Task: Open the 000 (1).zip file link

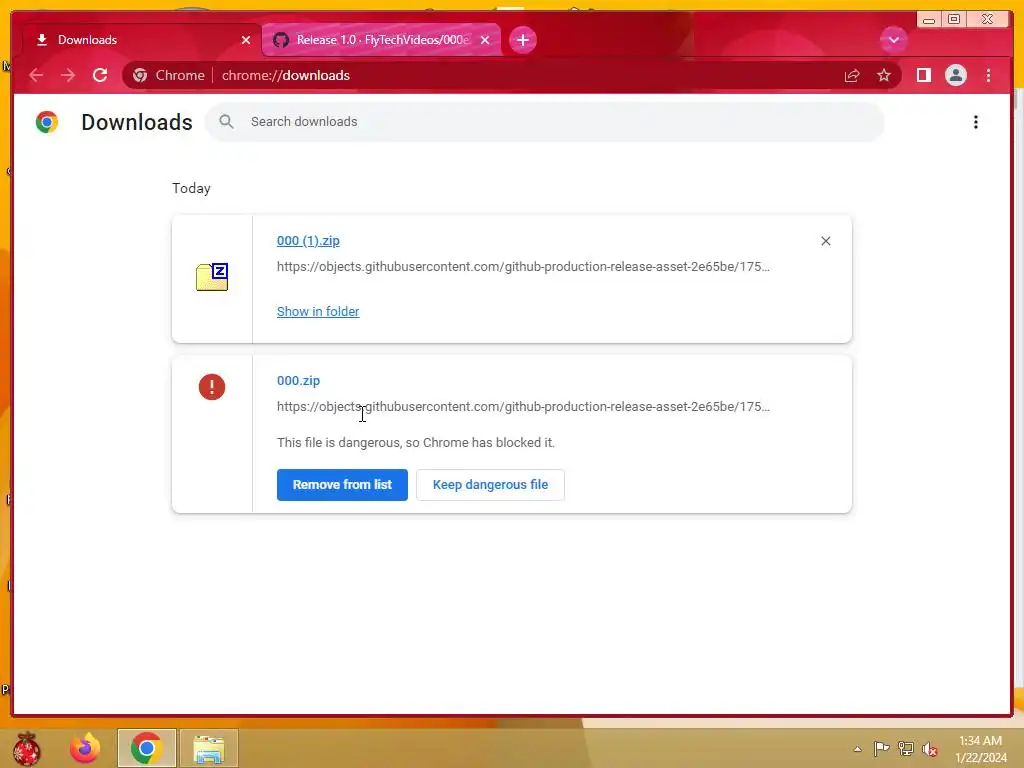Action: (x=308, y=240)
